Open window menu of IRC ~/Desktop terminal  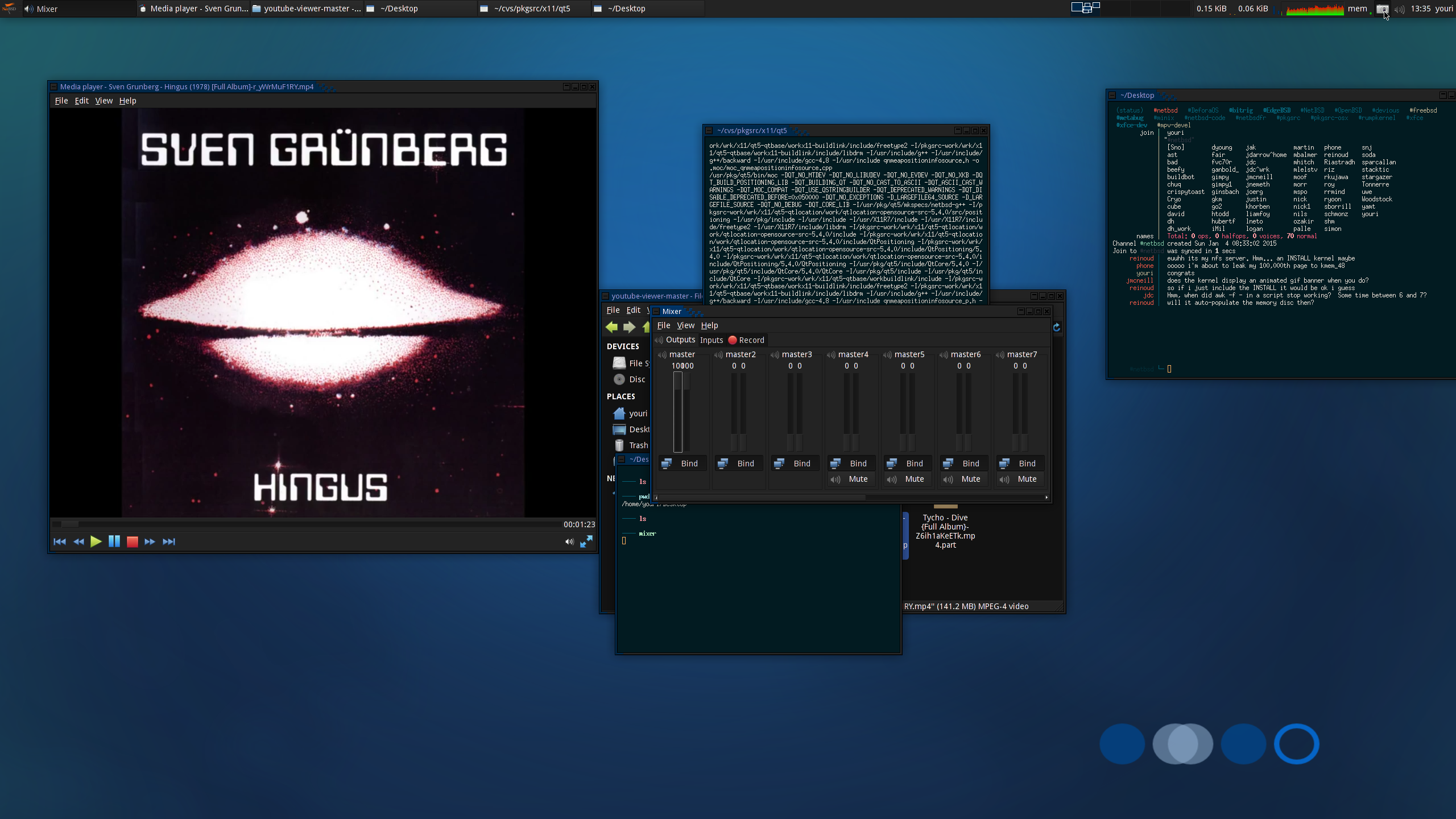(1112, 96)
